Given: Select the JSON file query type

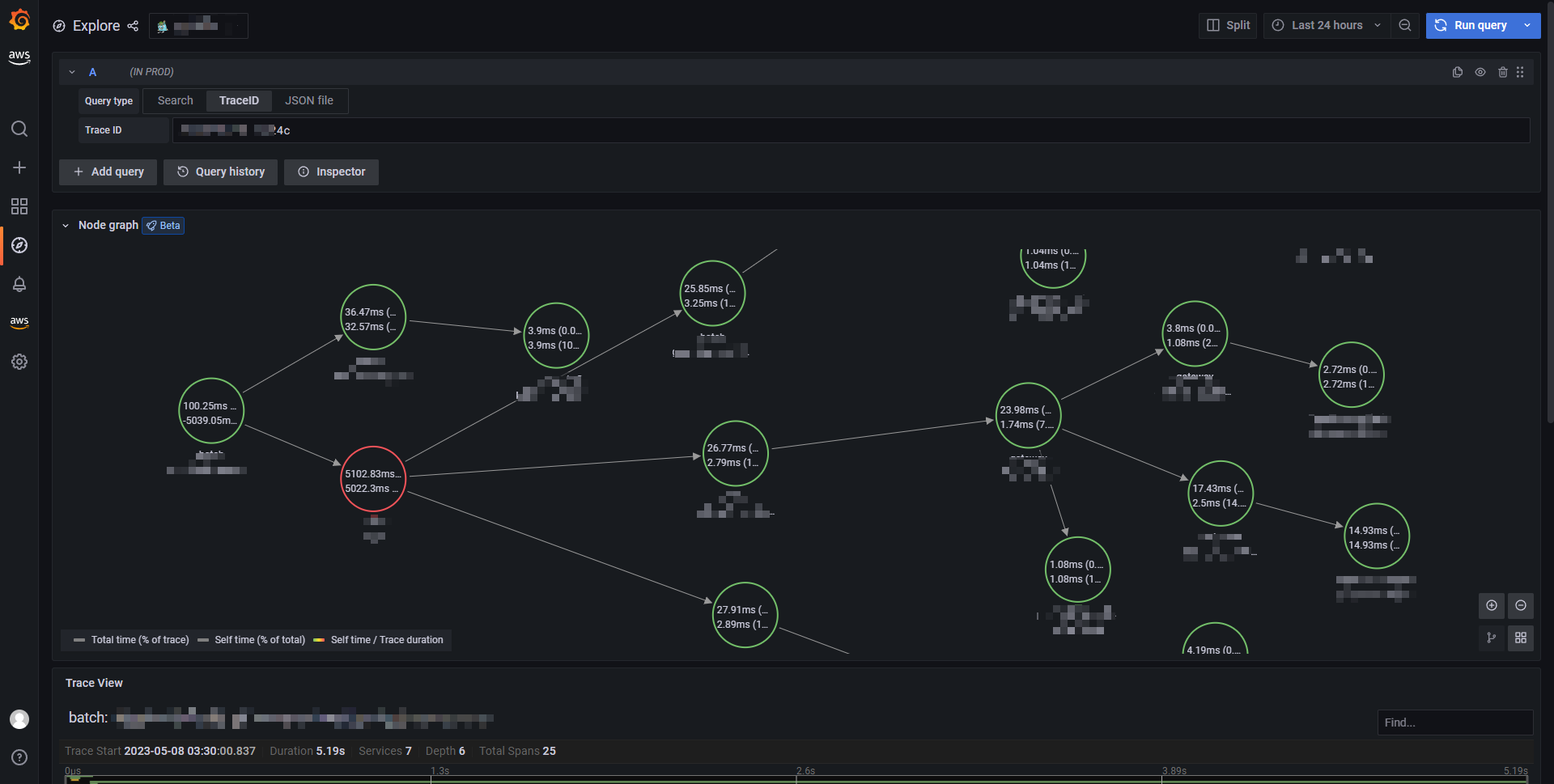Looking at the screenshot, I should (309, 101).
